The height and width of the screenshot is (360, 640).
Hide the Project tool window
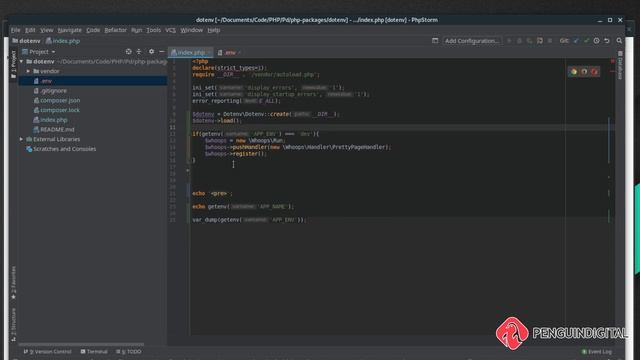162,51
